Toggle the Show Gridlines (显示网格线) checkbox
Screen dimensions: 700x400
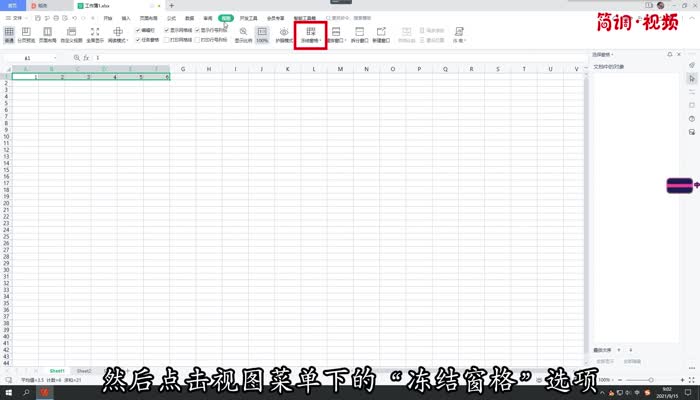click(x=168, y=31)
